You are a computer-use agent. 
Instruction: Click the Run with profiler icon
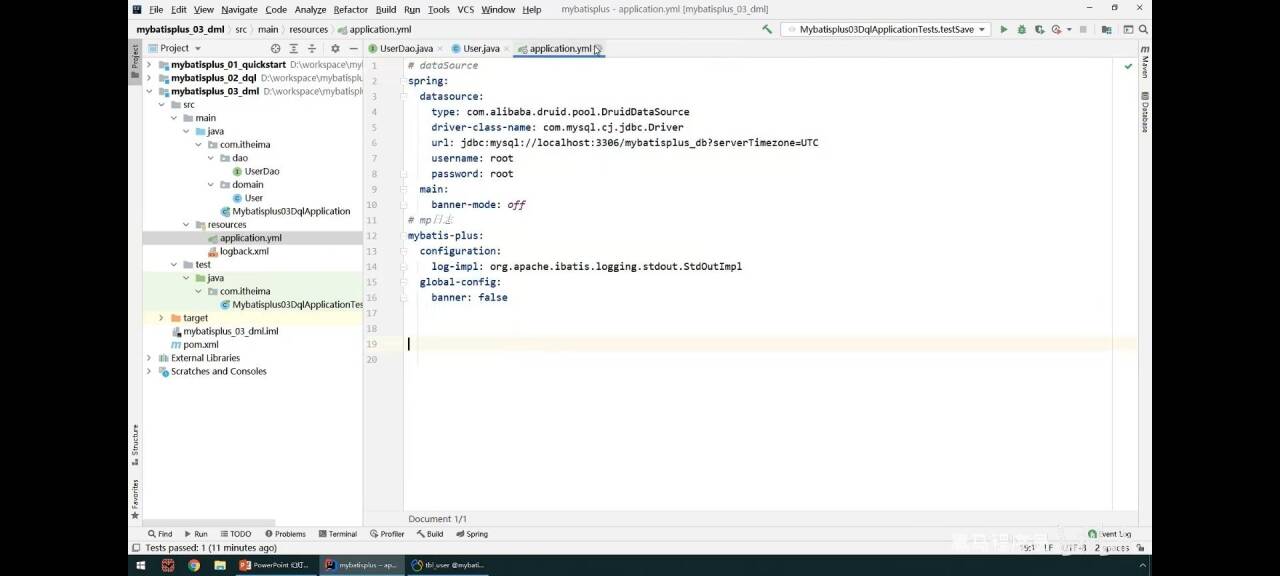tap(1056, 30)
